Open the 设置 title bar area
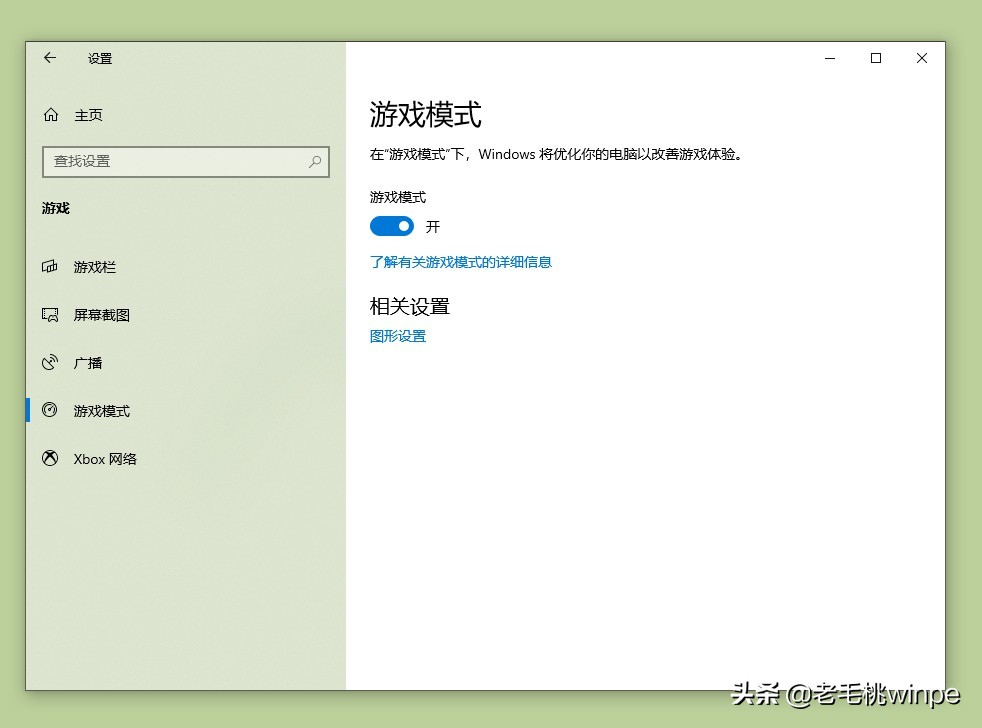The image size is (982, 728). pyautogui.click(x=99, y=59)
